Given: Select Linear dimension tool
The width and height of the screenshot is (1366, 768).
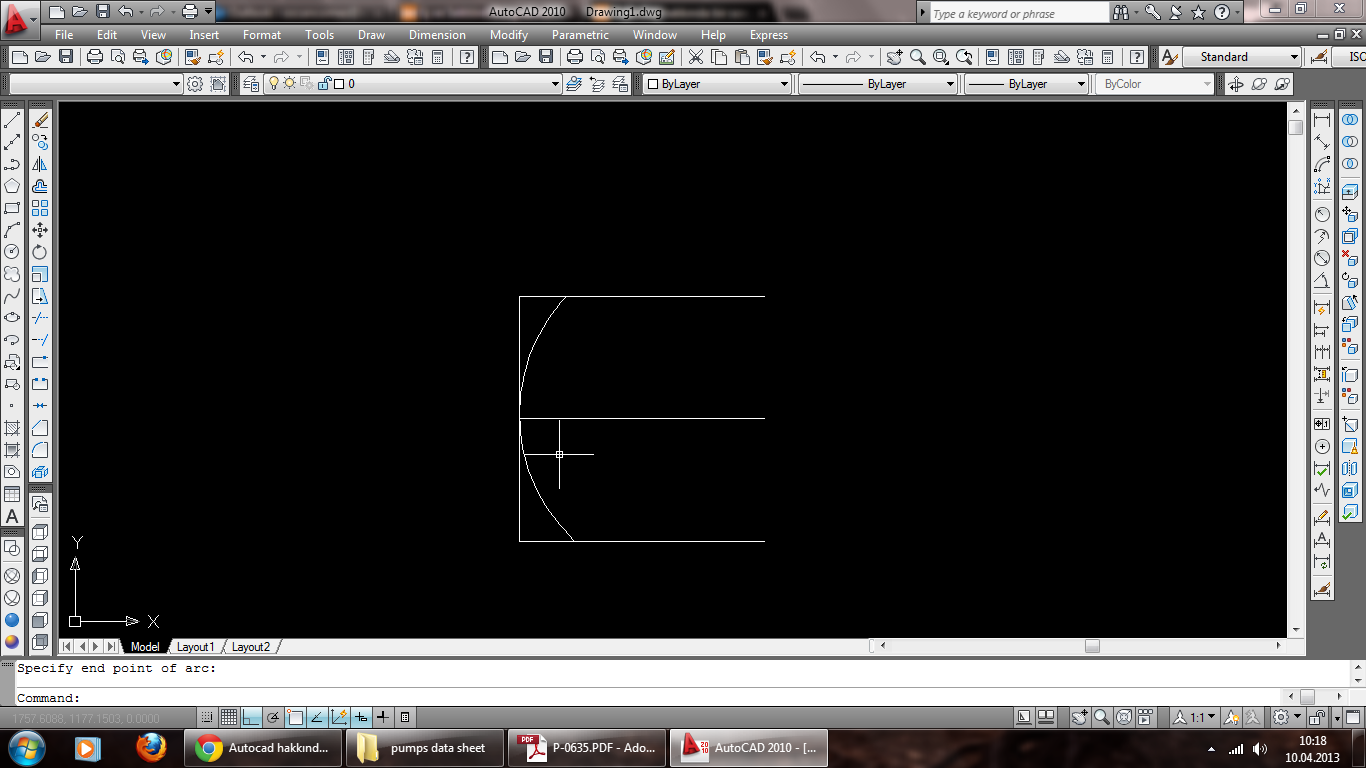Looking at the screenshot, I should point(1322,120).
